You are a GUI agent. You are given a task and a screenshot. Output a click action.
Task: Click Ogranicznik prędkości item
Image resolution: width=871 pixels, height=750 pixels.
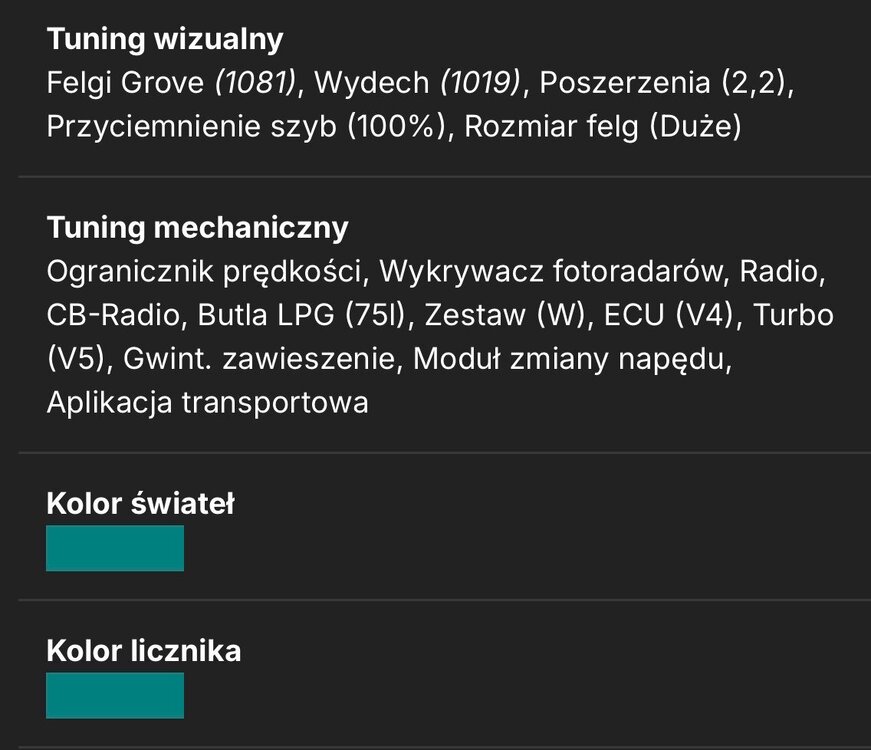click(x=204, y=272)
